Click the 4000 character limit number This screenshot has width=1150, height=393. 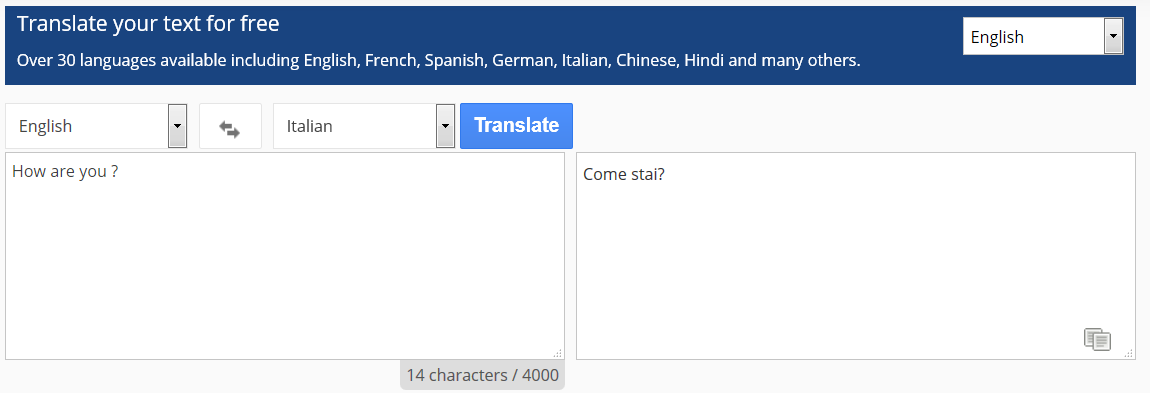pyautogui.click(x=543, y=375)
